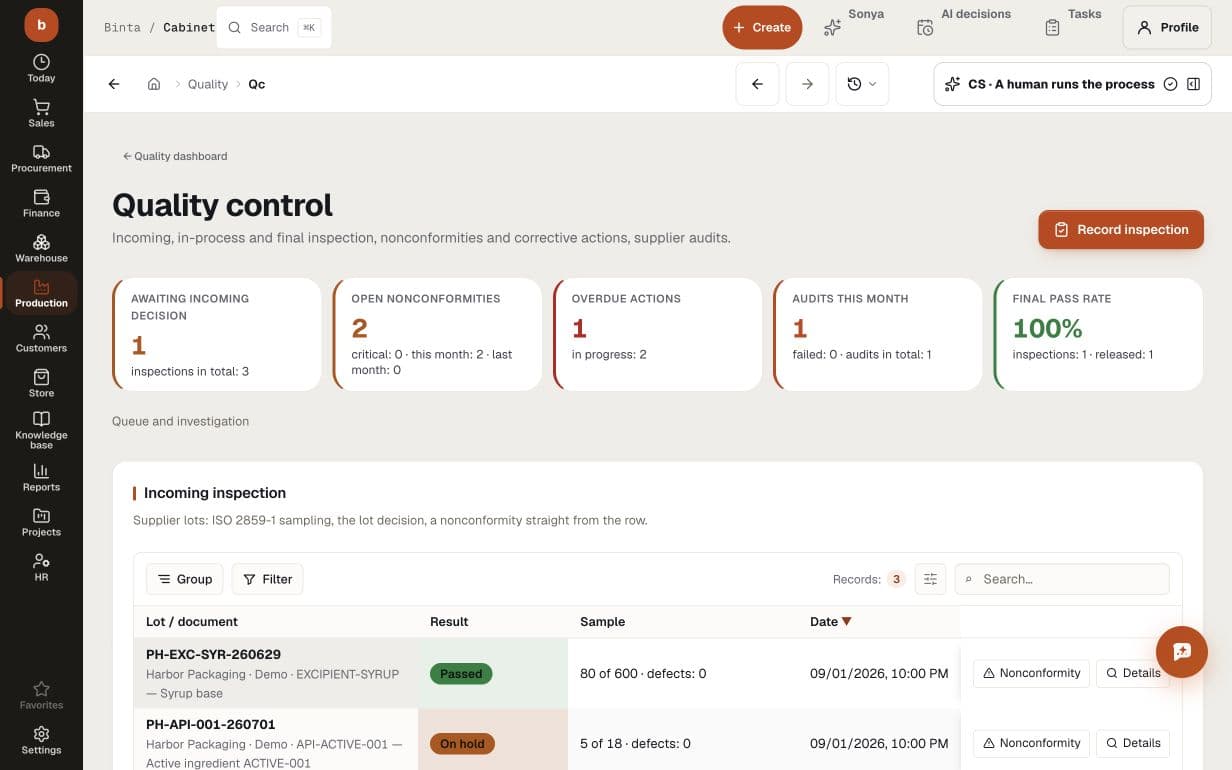Click '5 of 18 · defects: 0' cell
Viewport: 1232px width, 770px height.
coord(635,743)
